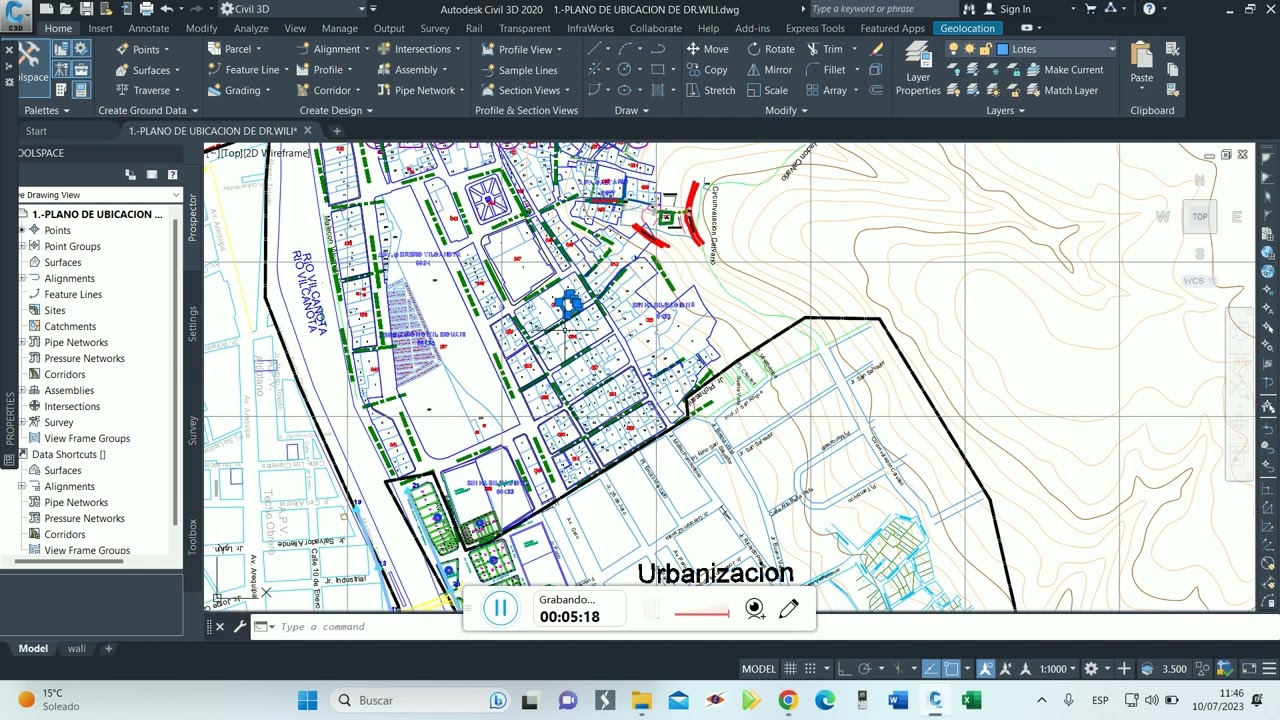This screenshot has width=1280, height=720.
Task: Click the command line customize wrench icon
Action: coord(240,627)
